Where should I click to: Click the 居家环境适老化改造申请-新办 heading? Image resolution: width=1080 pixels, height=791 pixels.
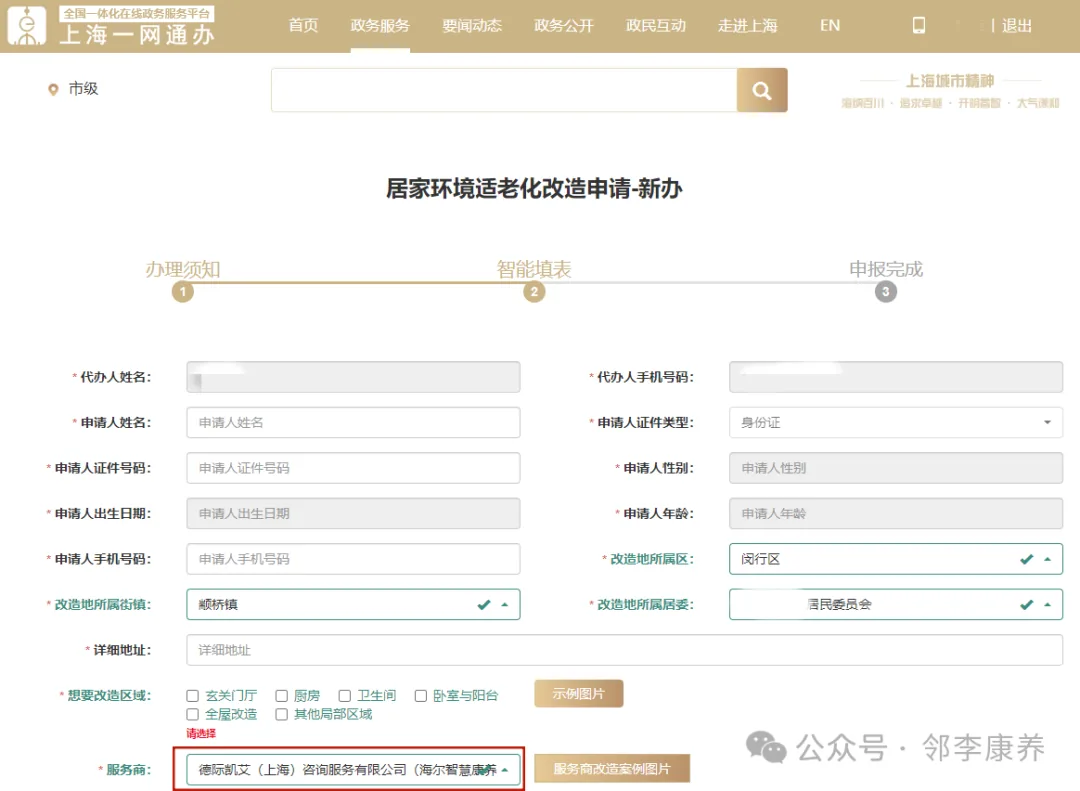pyautogui.click(x=534, y=188)
